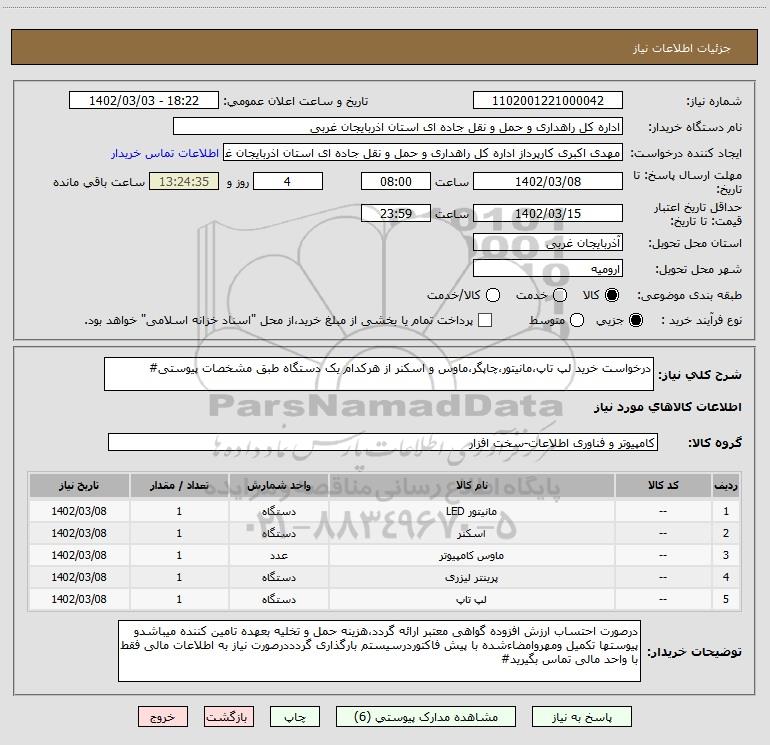Select the خدمت radio button
770x745 pixels.
(x=560, y=295)
